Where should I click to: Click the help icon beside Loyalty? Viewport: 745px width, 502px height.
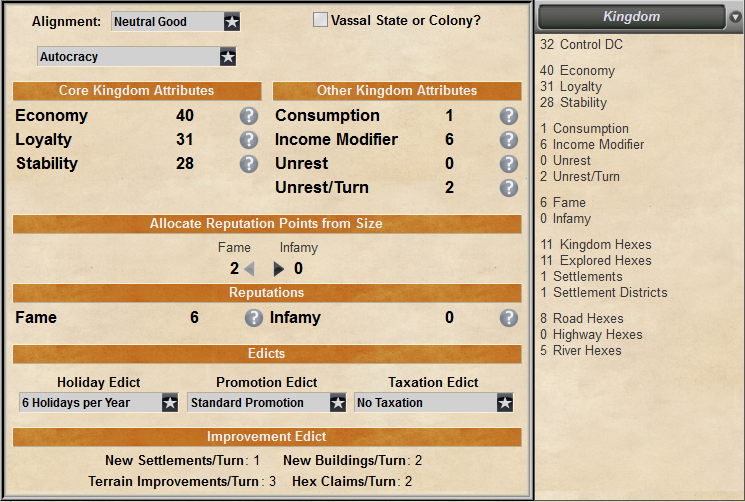[x=249, y=140]
